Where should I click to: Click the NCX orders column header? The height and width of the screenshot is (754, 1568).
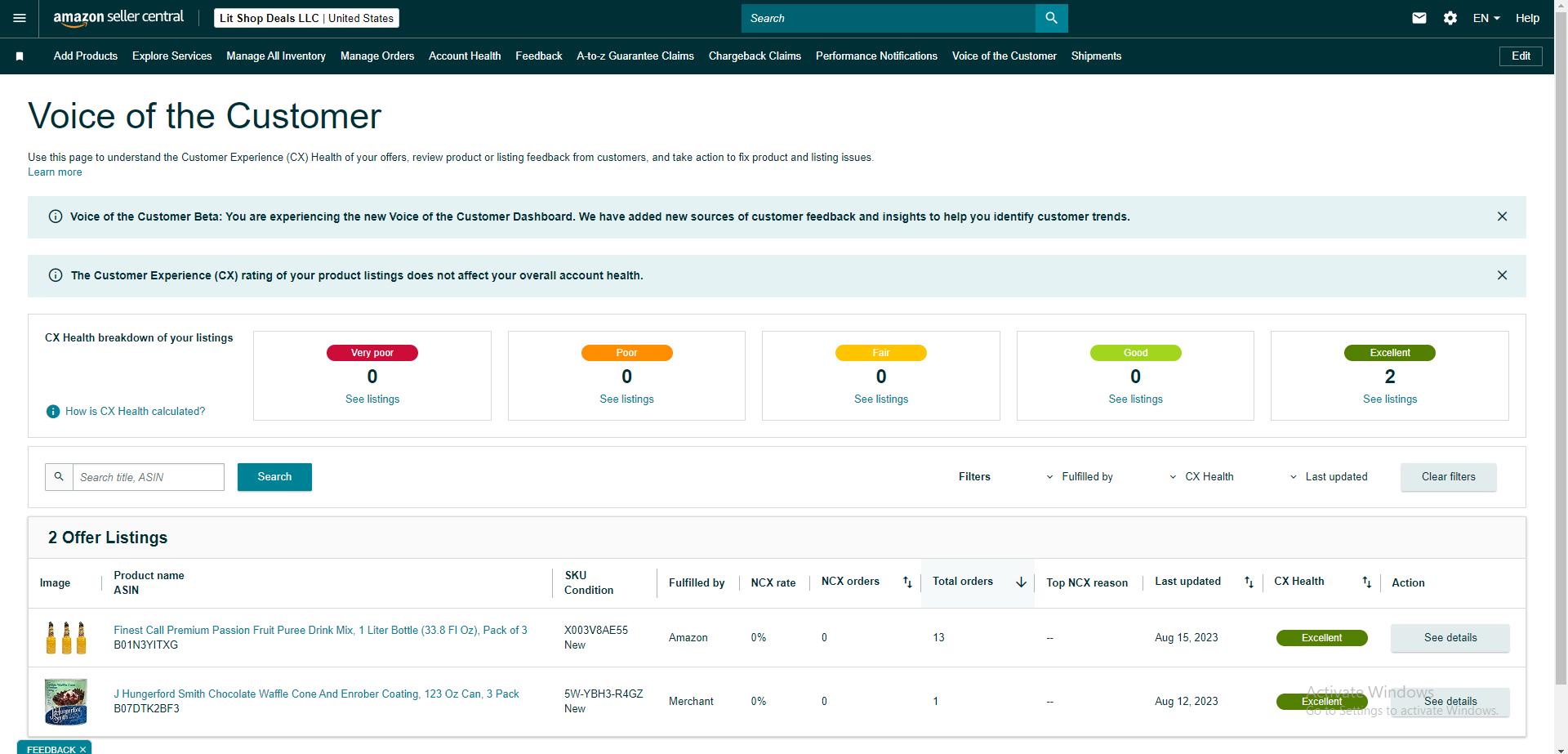[850, 582]
